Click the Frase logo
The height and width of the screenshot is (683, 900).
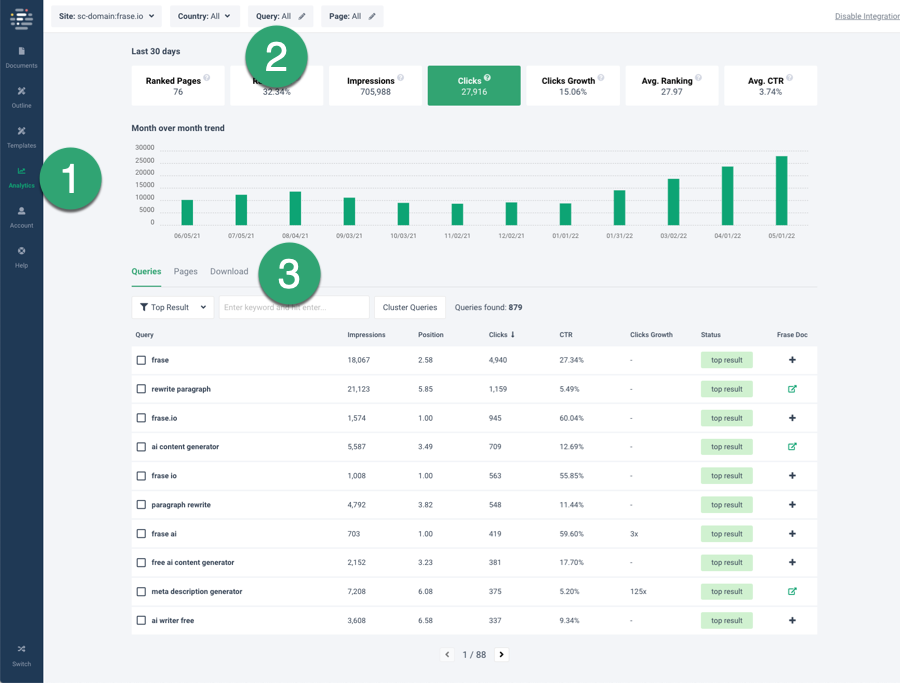click(x=21, y=18)
